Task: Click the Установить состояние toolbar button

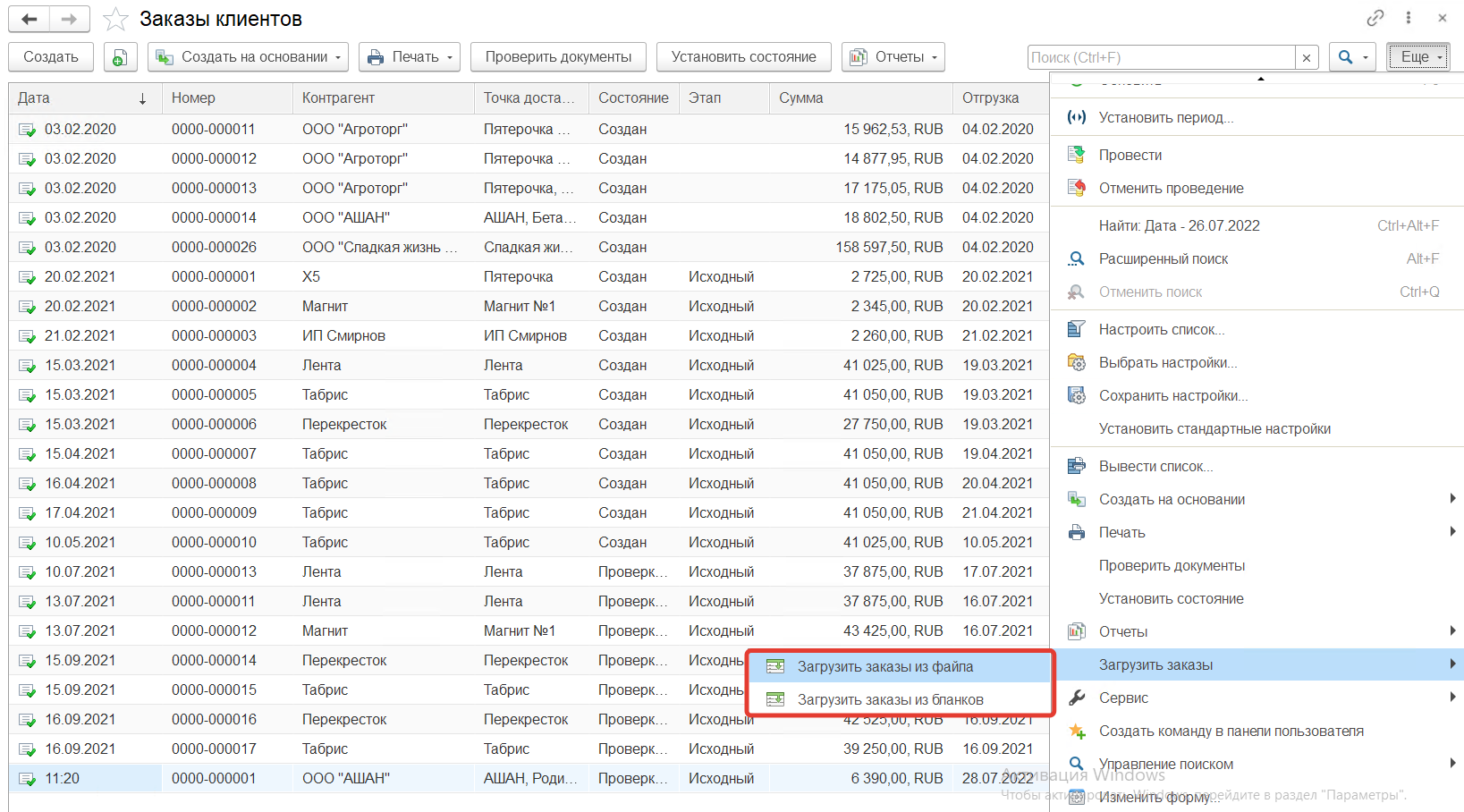Action: tap(743, 57)
